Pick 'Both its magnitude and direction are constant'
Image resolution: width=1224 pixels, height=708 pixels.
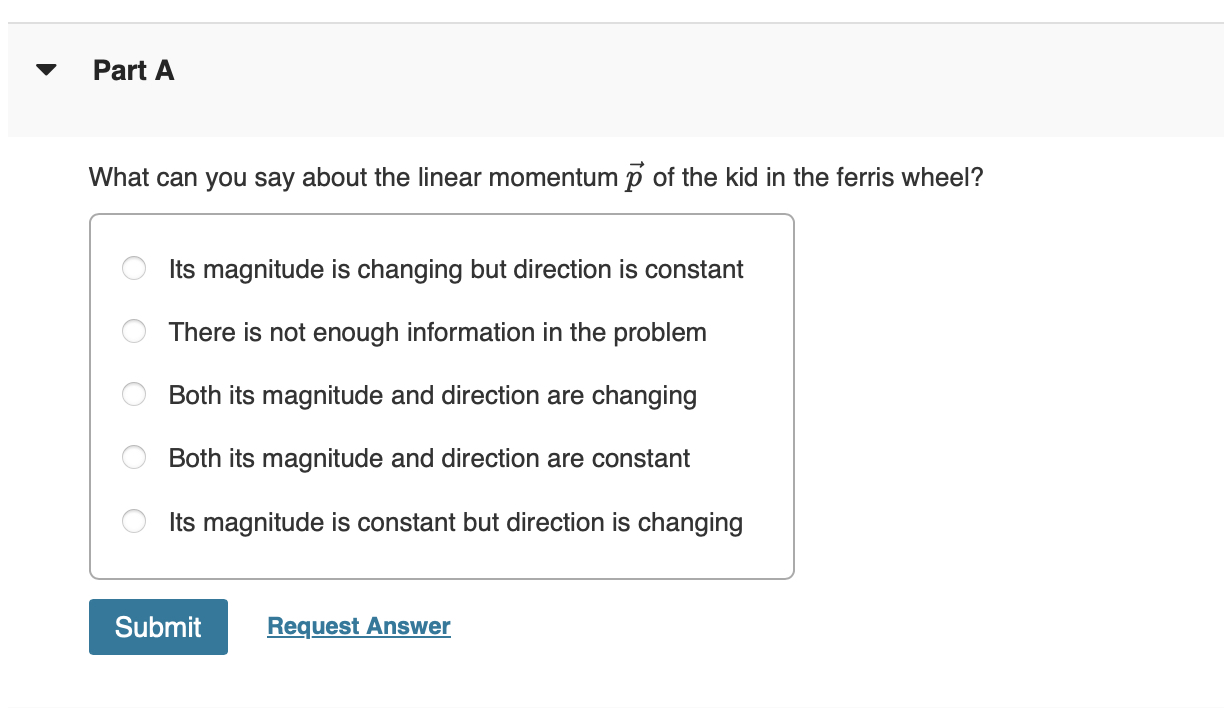coord(133,457)
